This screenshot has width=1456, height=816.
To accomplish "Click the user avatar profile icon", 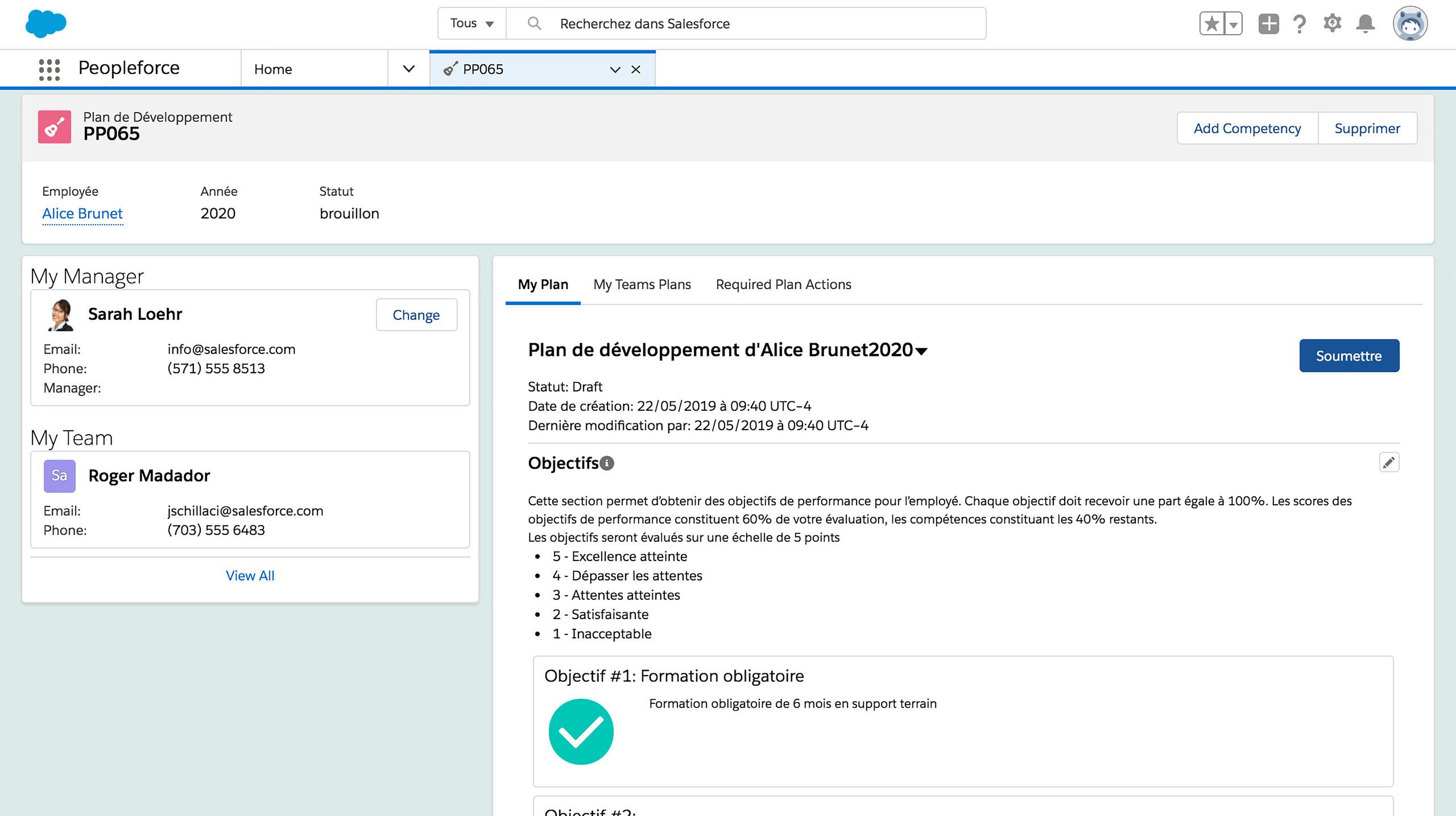I will [x=1410, y=24].
